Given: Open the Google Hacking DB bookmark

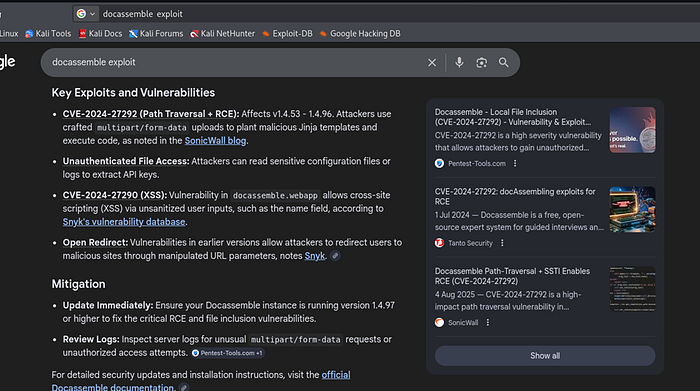Looking at the screenshot, I should coord(360,33).
